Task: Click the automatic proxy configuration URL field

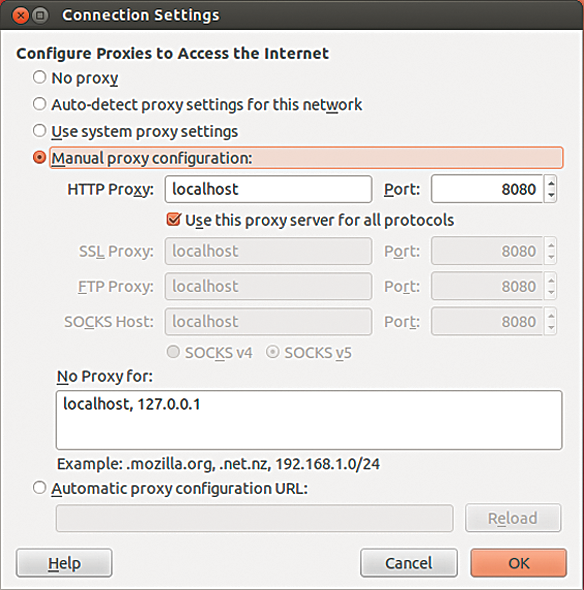Action: [254, 518]
